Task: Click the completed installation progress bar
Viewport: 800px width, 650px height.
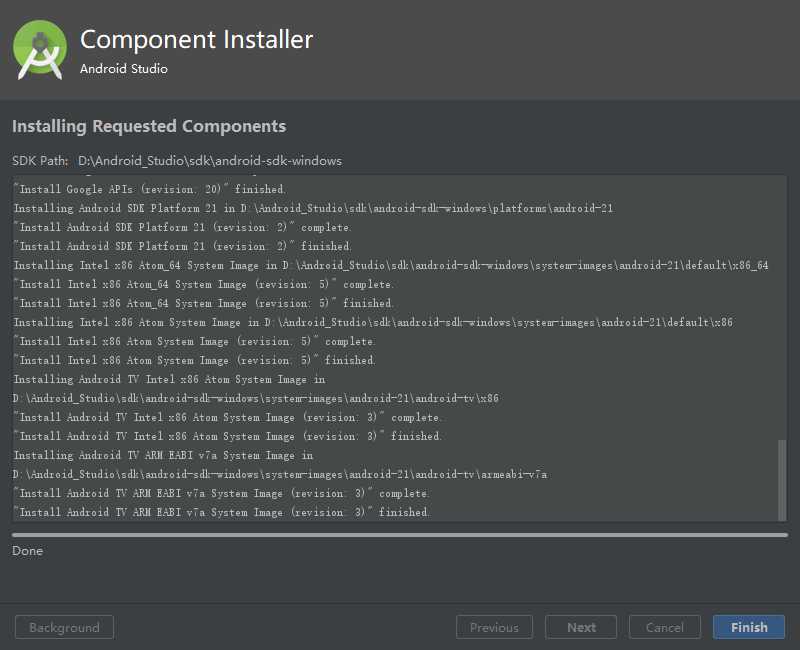Action: point(399,535)
